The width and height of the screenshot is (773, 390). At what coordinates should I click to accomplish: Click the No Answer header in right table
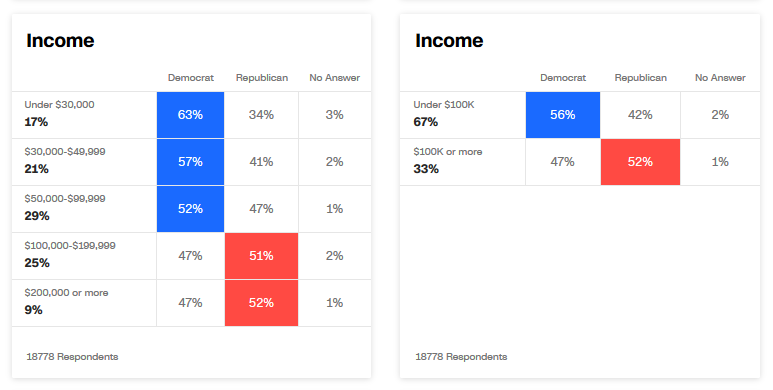720,78
